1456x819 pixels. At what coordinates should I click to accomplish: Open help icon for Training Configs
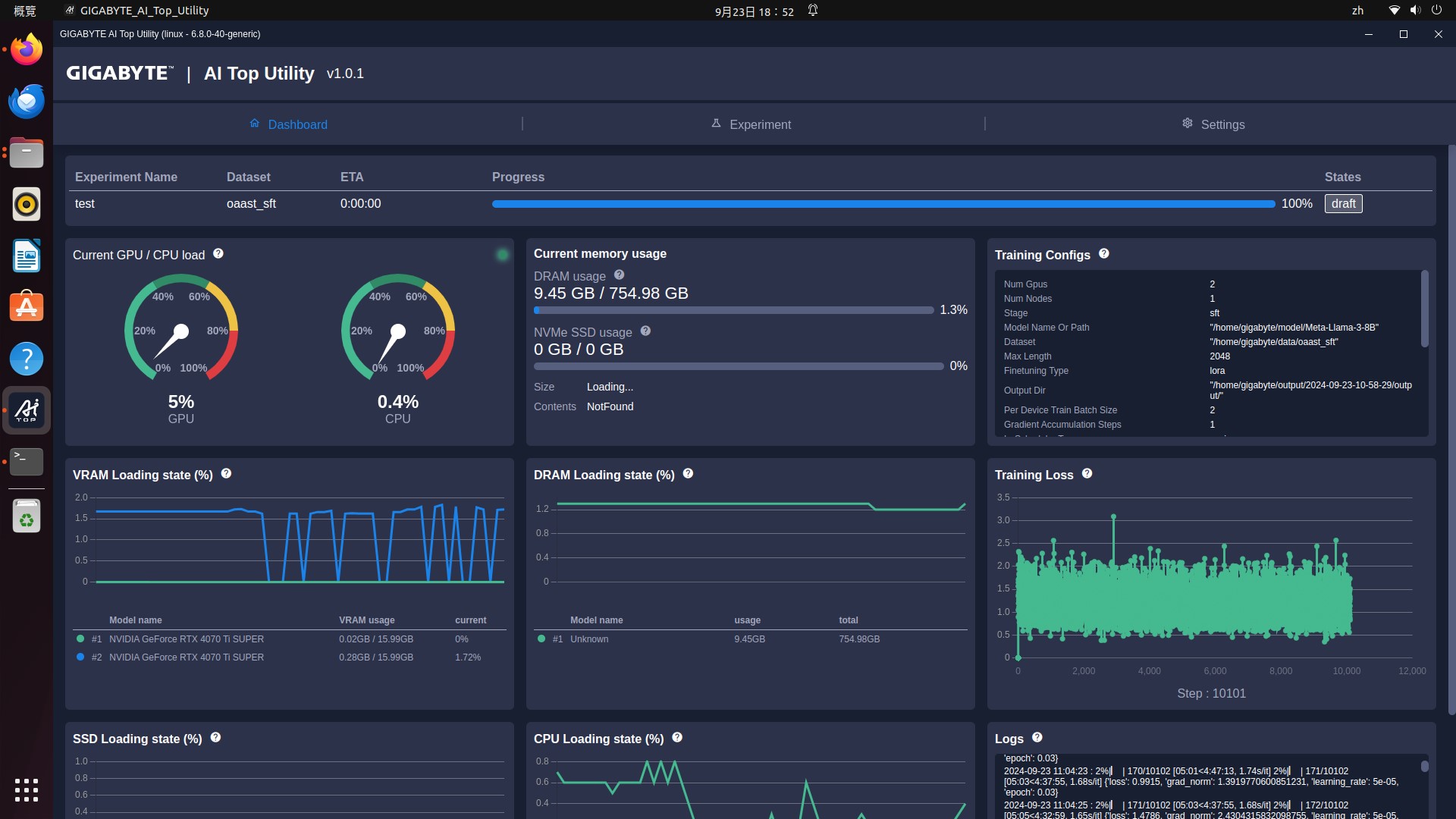click(x=1104, y=254)
